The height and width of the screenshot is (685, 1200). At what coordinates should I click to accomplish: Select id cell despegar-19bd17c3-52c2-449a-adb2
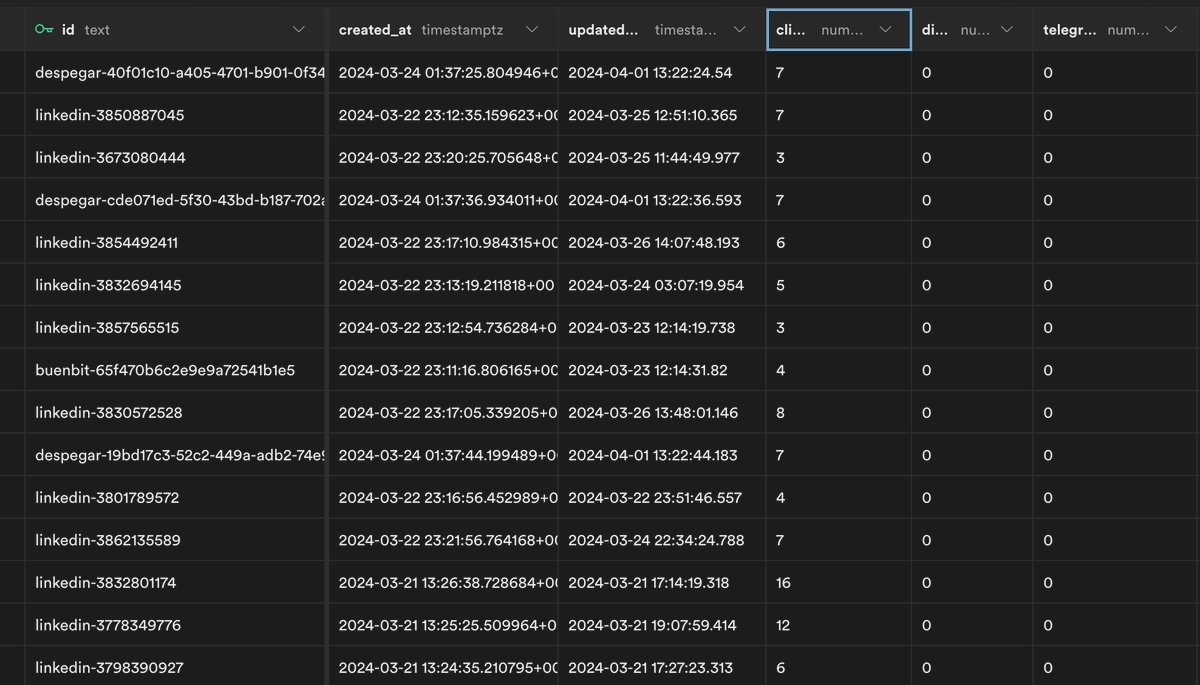pos(175,455)
